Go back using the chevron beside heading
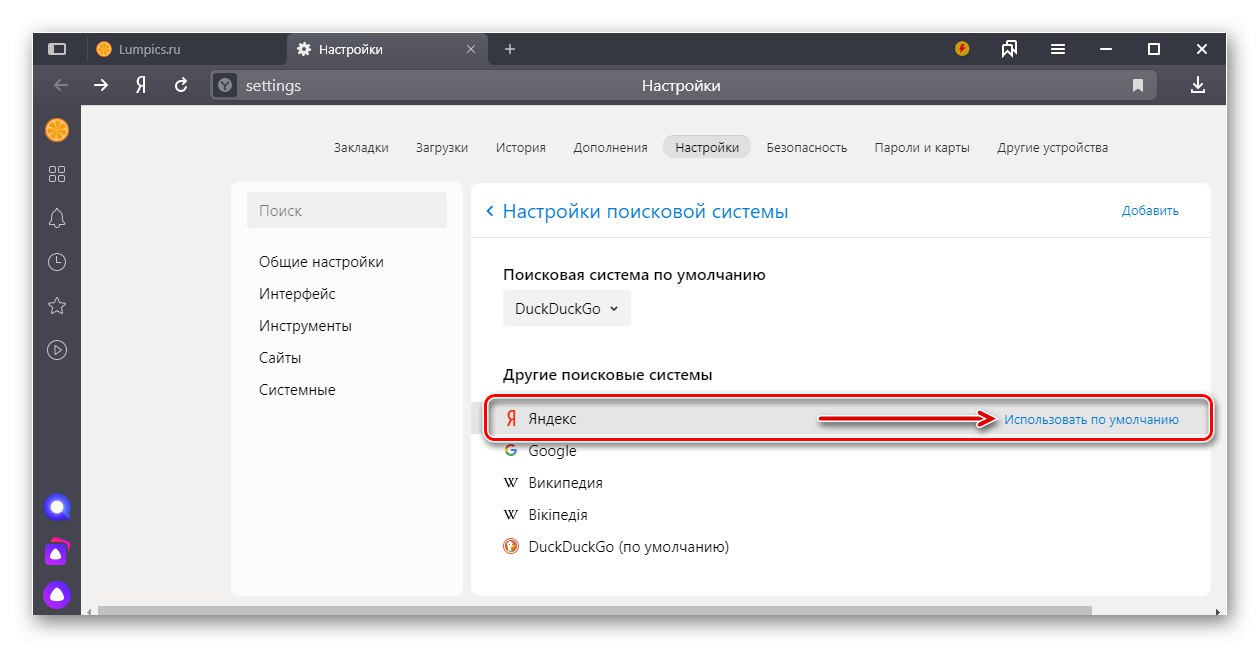Image resolution: width=1259 pixels, height=647 pixels. pos(490,211)
